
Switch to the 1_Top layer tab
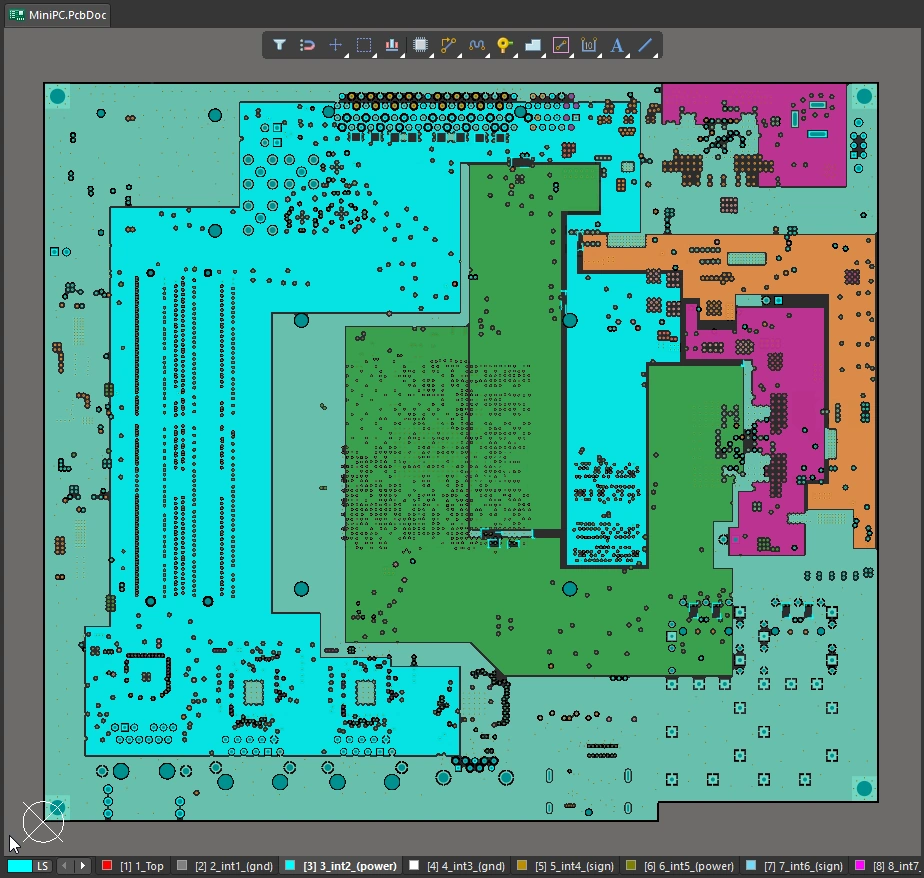click(141, 866)
